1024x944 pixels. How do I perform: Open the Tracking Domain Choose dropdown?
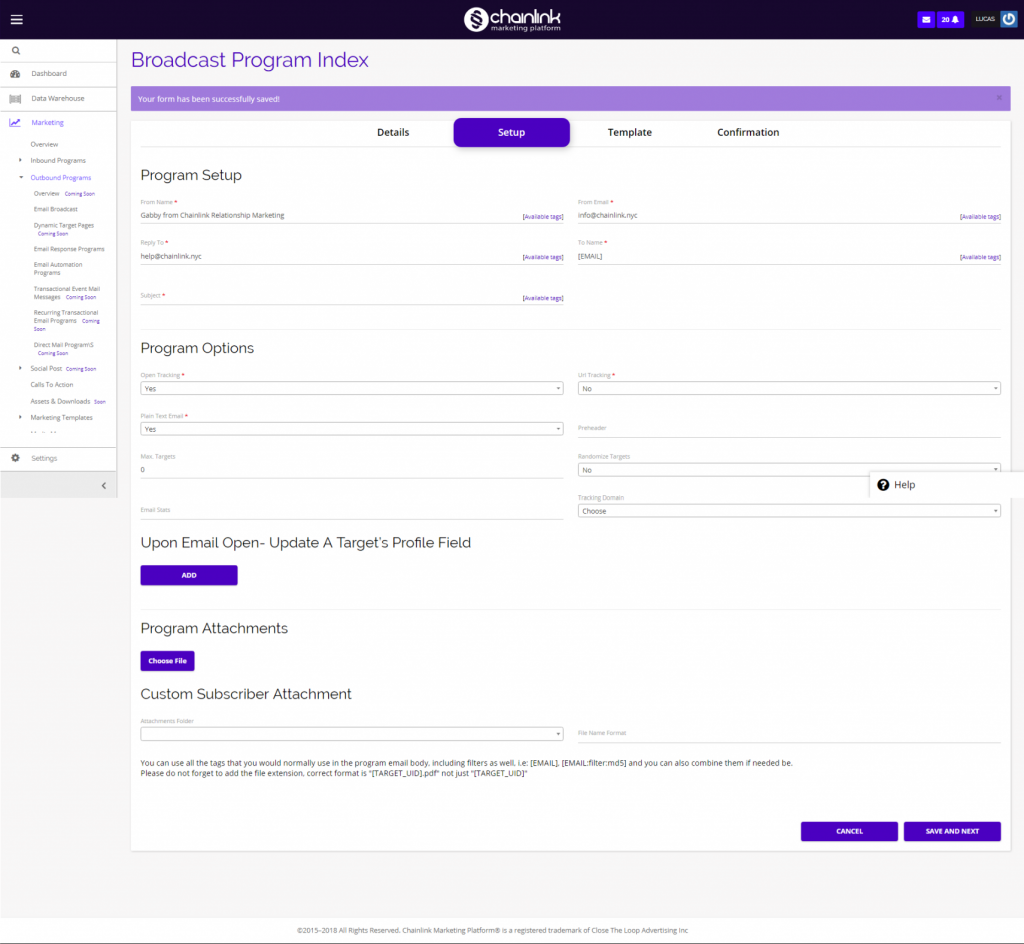coord(789,510)
